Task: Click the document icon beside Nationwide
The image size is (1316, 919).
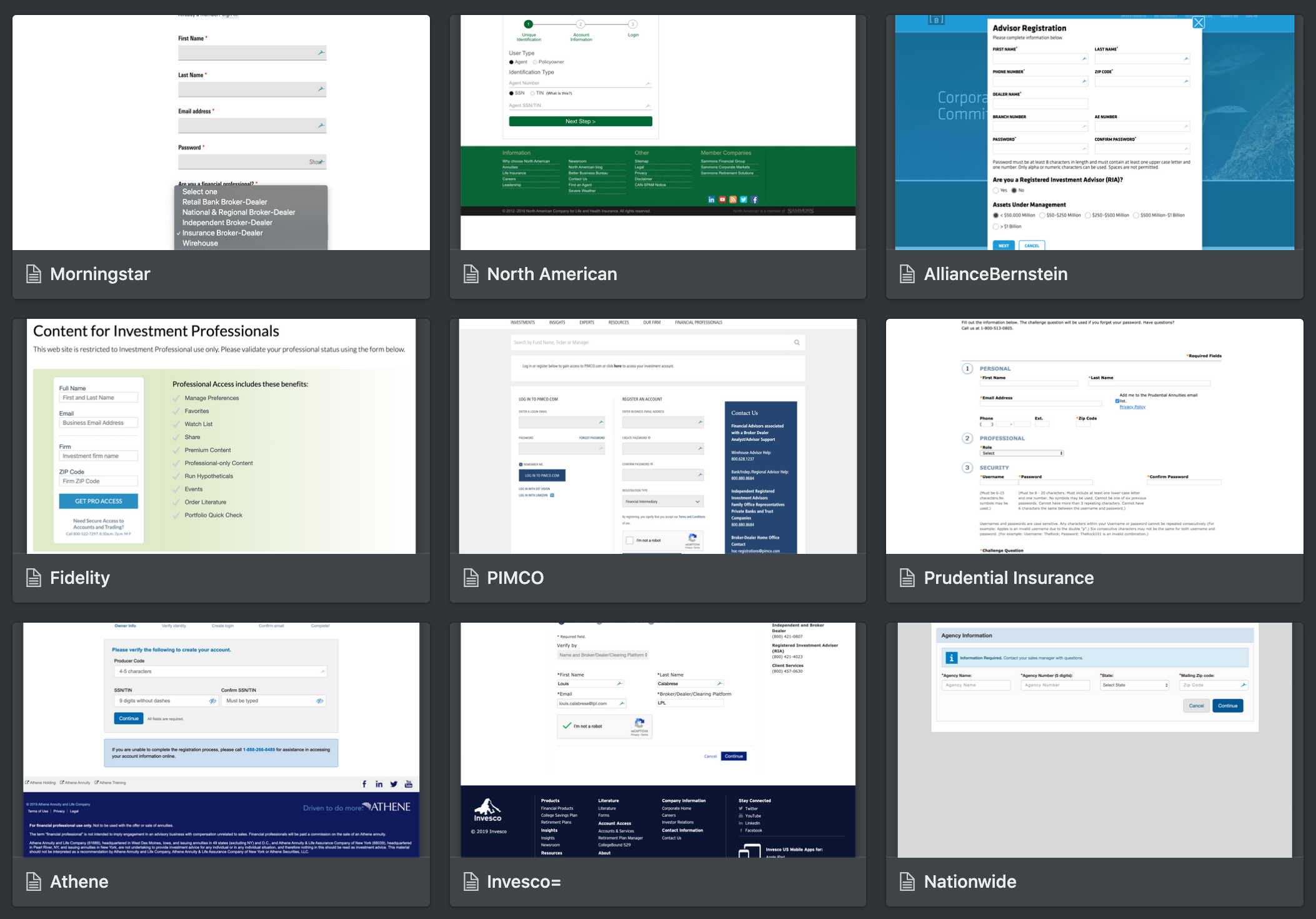Action: coord(907,881)
